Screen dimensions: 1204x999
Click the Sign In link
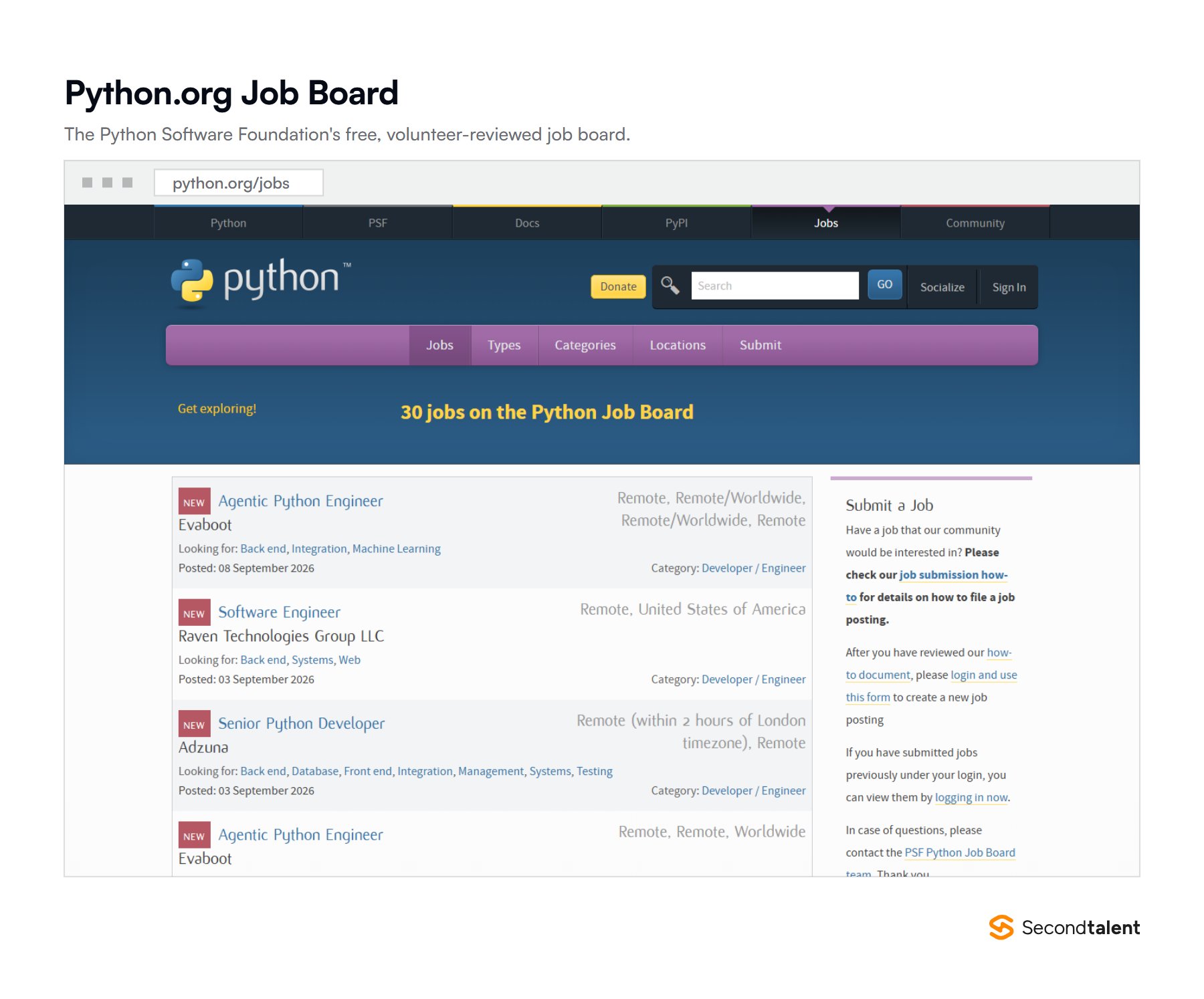[1009, 287]
